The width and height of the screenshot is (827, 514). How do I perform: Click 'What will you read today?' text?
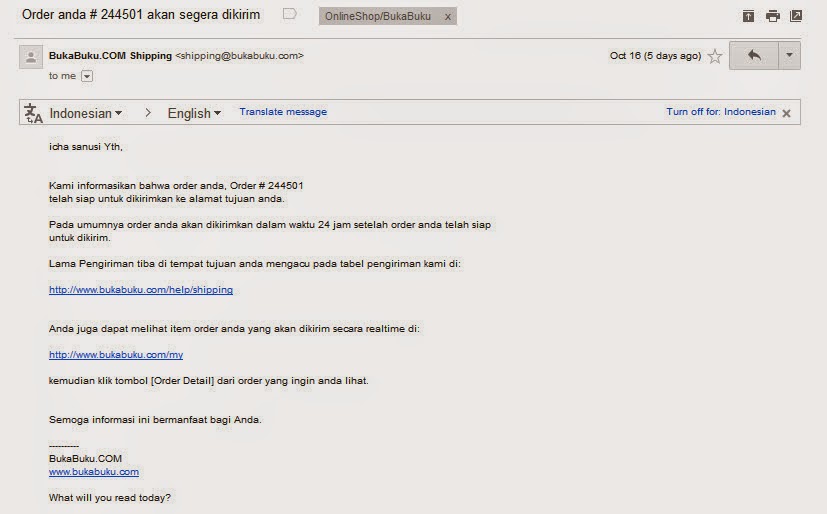110,498
